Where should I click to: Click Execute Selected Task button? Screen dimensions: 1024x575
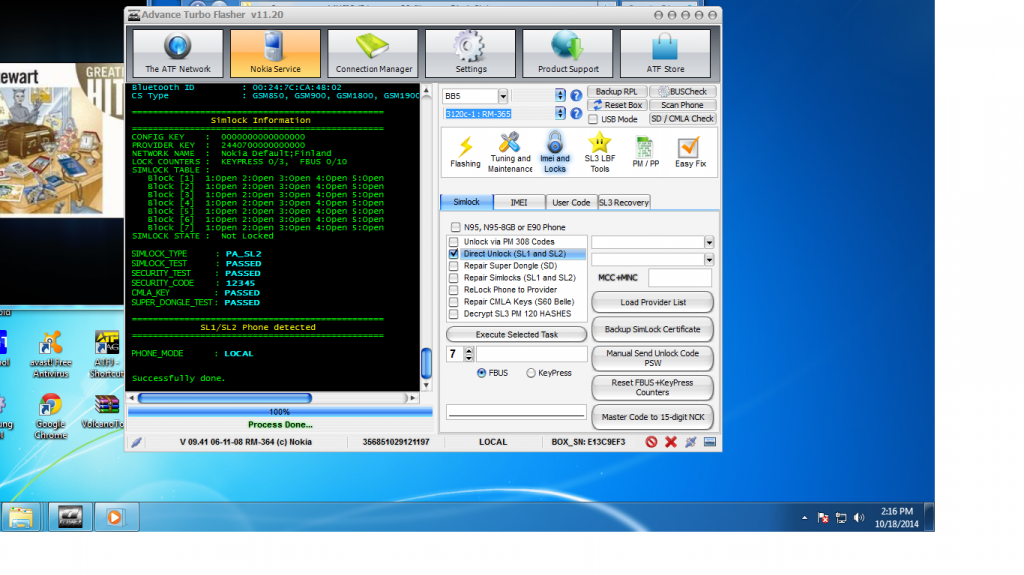click(517, 334)
